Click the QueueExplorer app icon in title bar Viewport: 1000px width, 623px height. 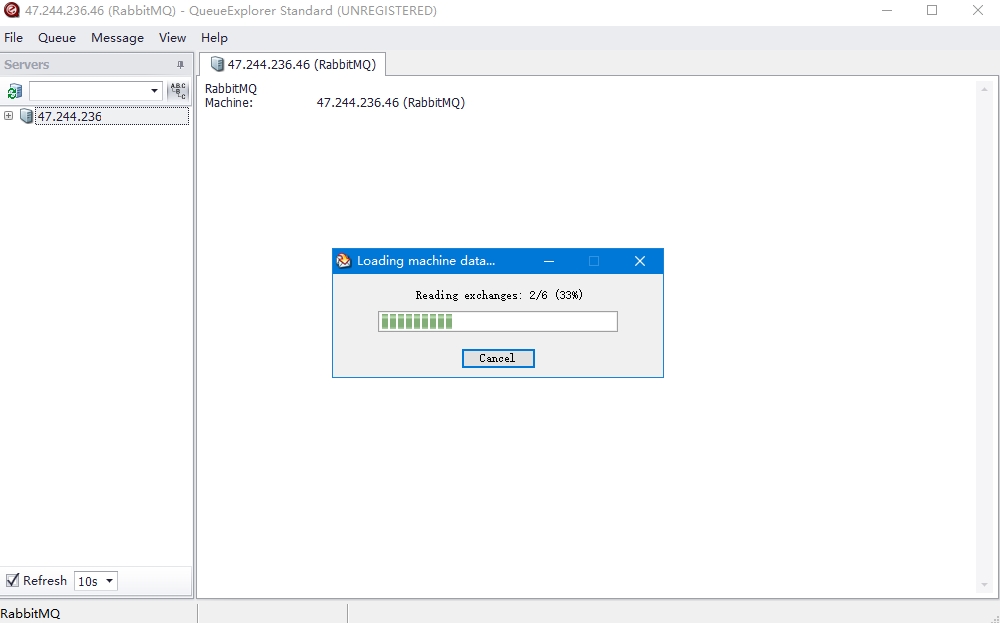coord(12,11)
